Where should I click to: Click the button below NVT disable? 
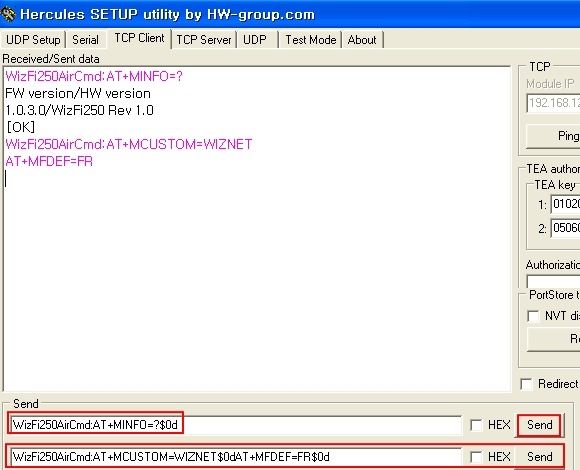click(x=553, y=339)
